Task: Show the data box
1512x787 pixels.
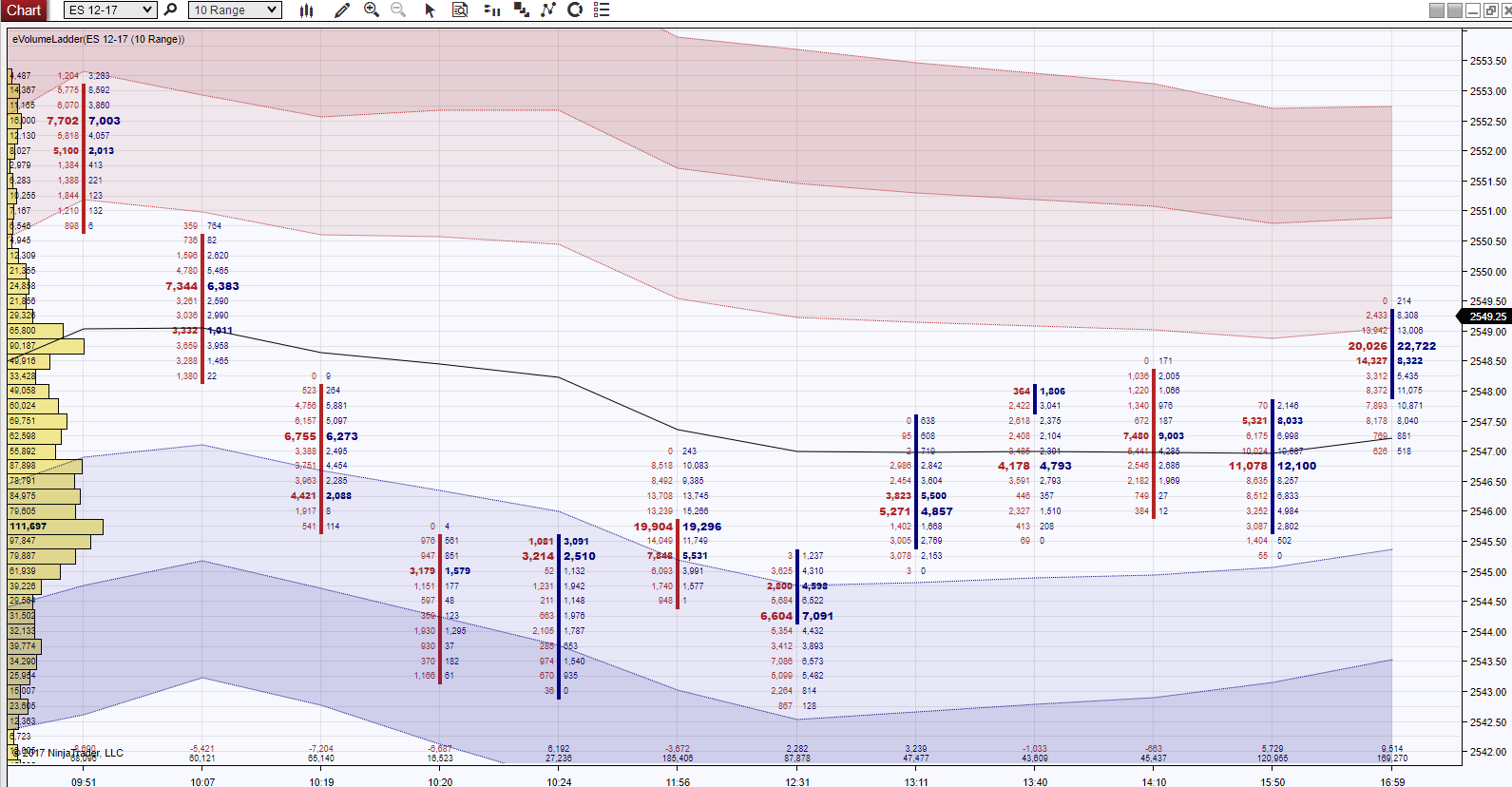Action: pos(460,10)
